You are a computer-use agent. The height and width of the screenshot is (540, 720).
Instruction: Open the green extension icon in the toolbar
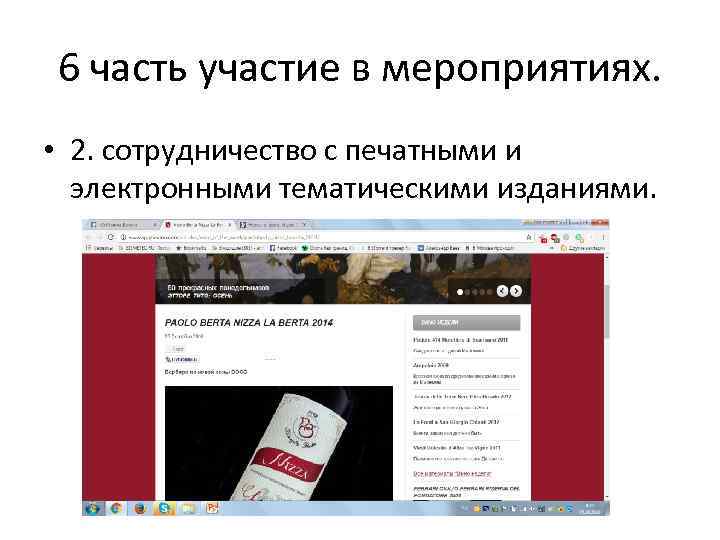[x=580, y=238]
